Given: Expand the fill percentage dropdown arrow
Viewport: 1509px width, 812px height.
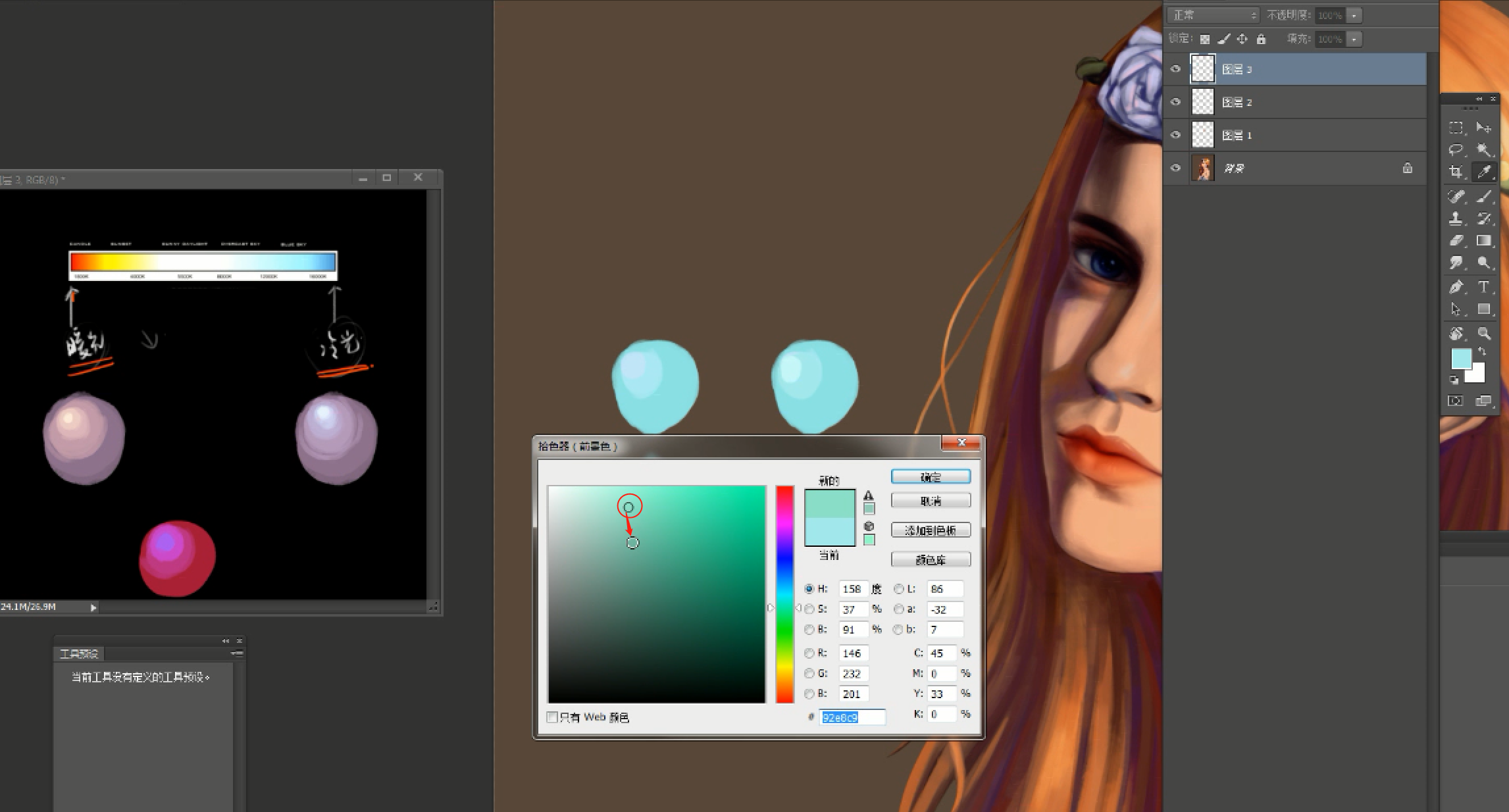Looking at the screenshot, I should pos(1354,39).
